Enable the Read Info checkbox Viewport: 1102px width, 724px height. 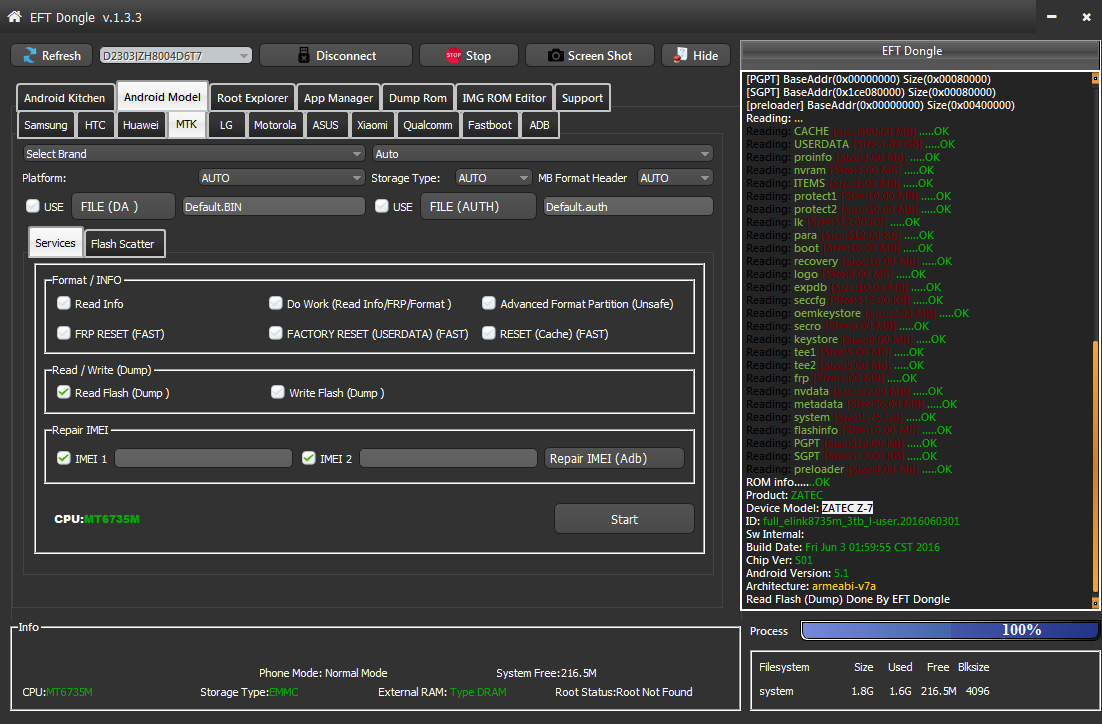64,303
